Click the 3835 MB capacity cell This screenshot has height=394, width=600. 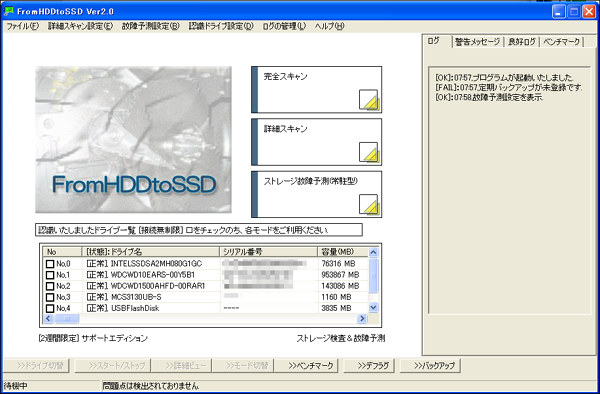[336, 308]
